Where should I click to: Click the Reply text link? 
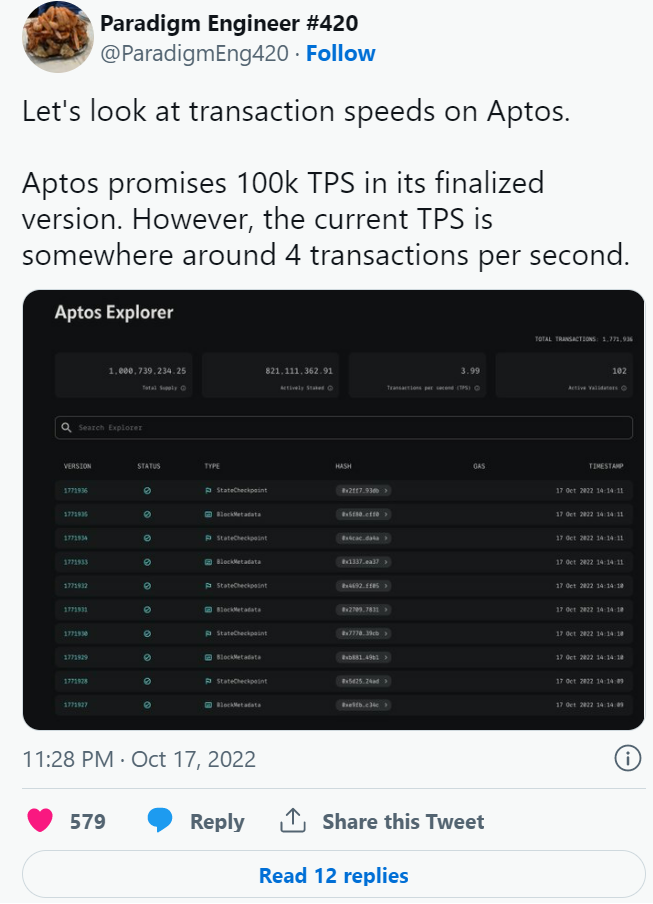pos(217,822)
